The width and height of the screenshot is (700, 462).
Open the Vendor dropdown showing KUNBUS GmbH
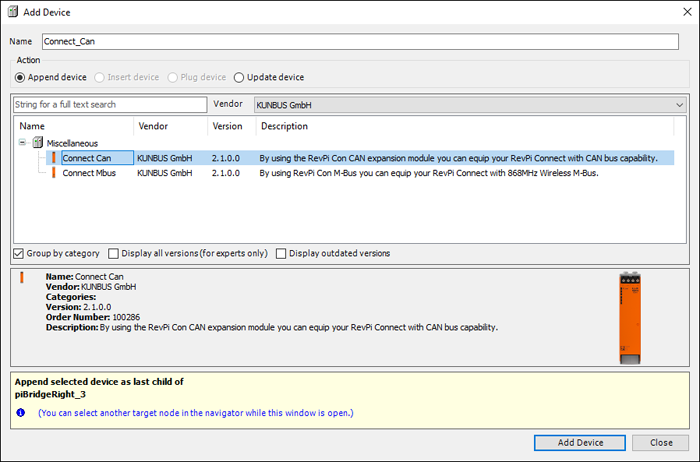coord(470,105)
